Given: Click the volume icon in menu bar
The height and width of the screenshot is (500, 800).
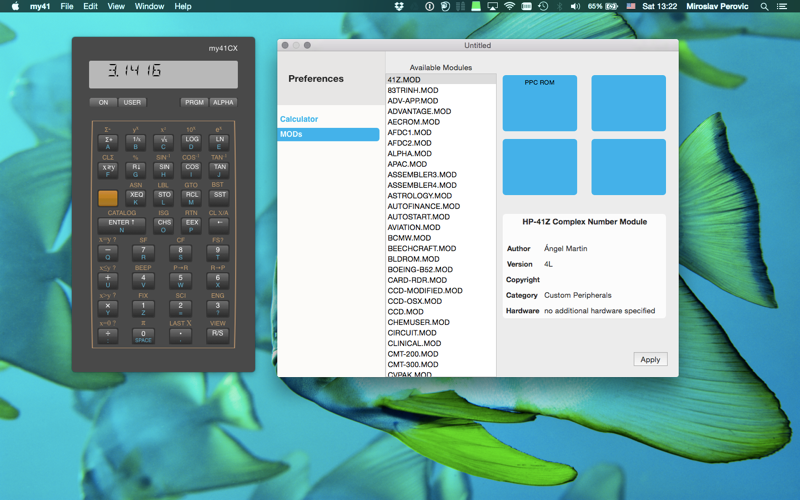Looking at the screenshot, I should pyautogui.click(x=575, y=6).
